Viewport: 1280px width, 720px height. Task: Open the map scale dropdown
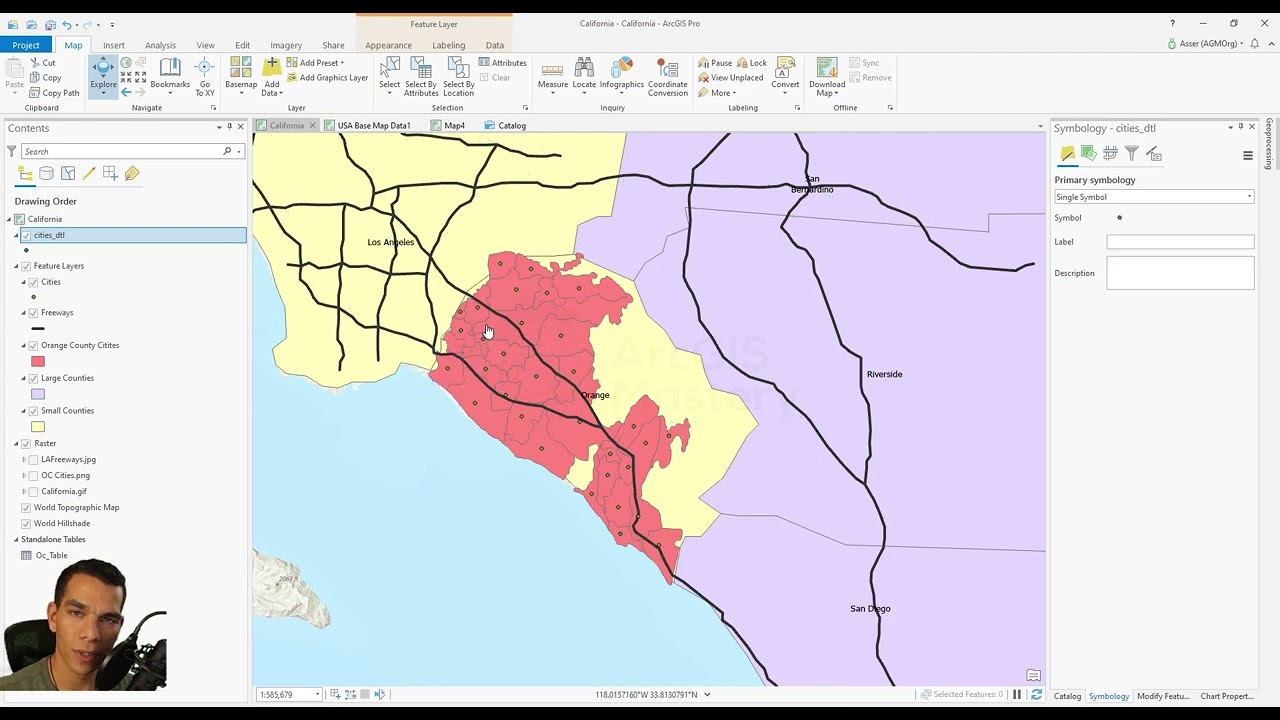(318, 695)
